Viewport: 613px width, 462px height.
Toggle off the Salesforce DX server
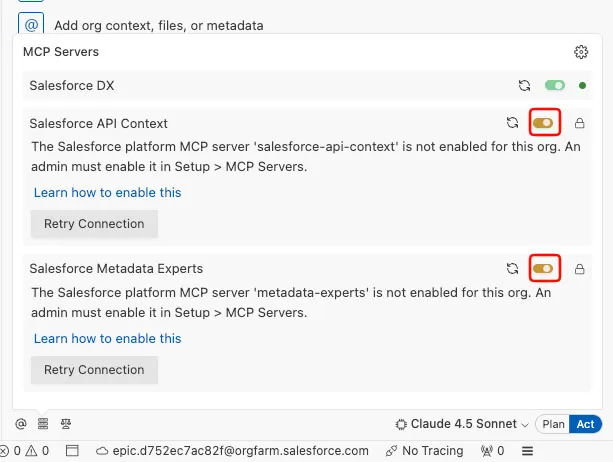pos(555,85)
